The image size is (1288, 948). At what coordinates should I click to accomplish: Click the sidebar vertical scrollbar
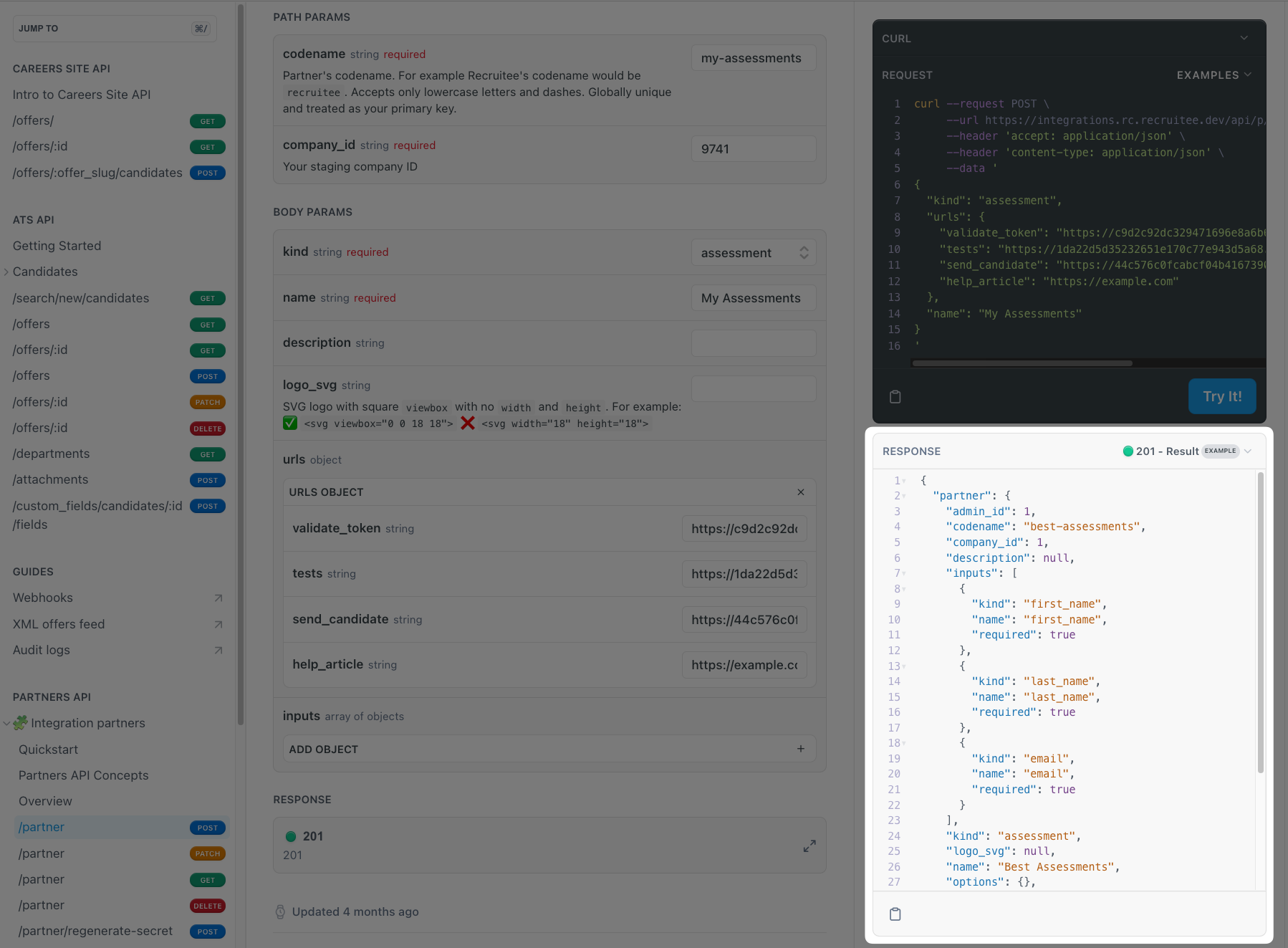(240, 364)
